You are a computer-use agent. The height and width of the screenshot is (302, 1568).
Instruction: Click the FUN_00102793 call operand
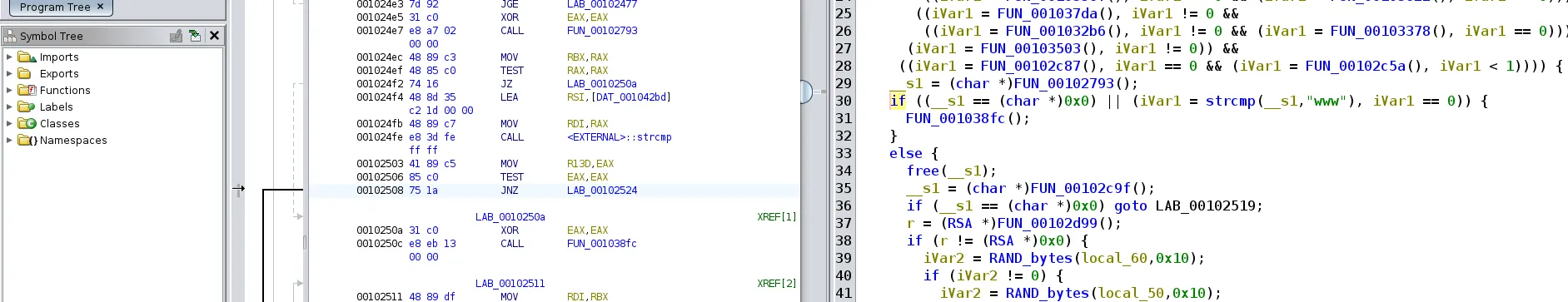click(602, 31)
